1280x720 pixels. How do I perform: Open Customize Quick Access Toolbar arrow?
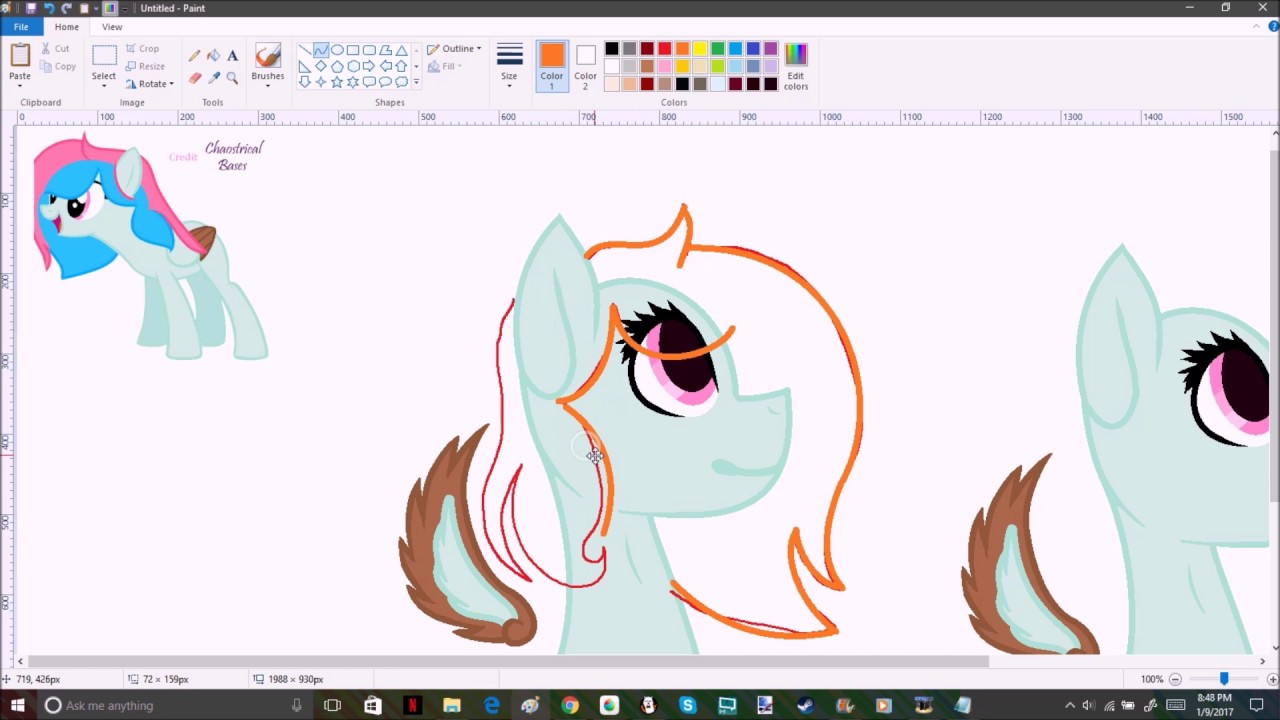click(124, 8)
